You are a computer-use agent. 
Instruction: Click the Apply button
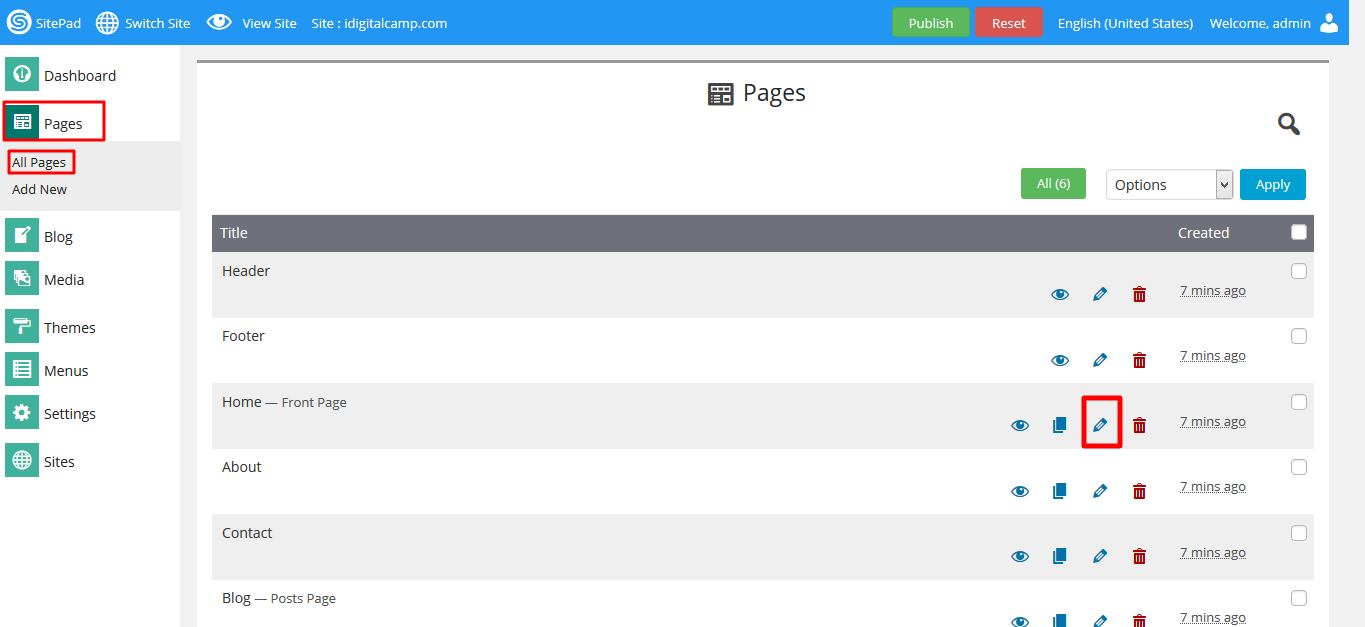click(1273, 184)
